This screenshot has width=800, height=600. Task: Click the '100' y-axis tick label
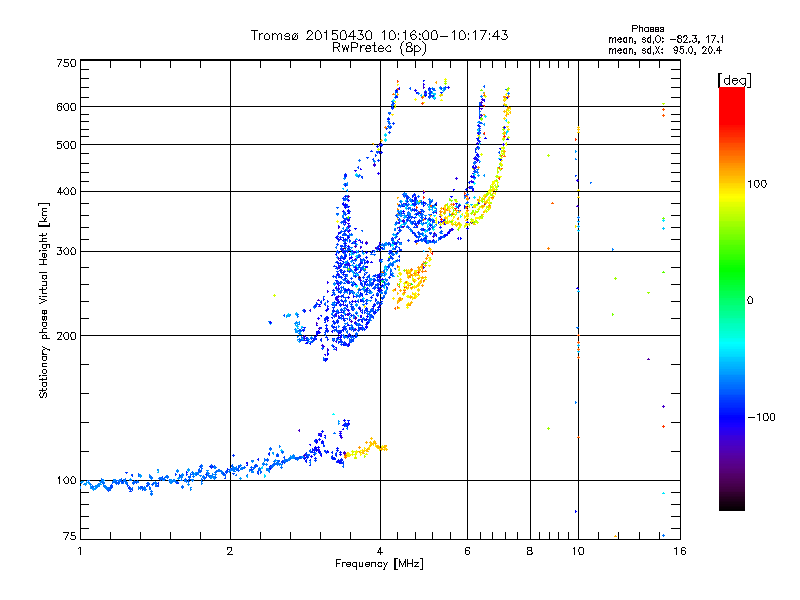click(x=66, y=480)
